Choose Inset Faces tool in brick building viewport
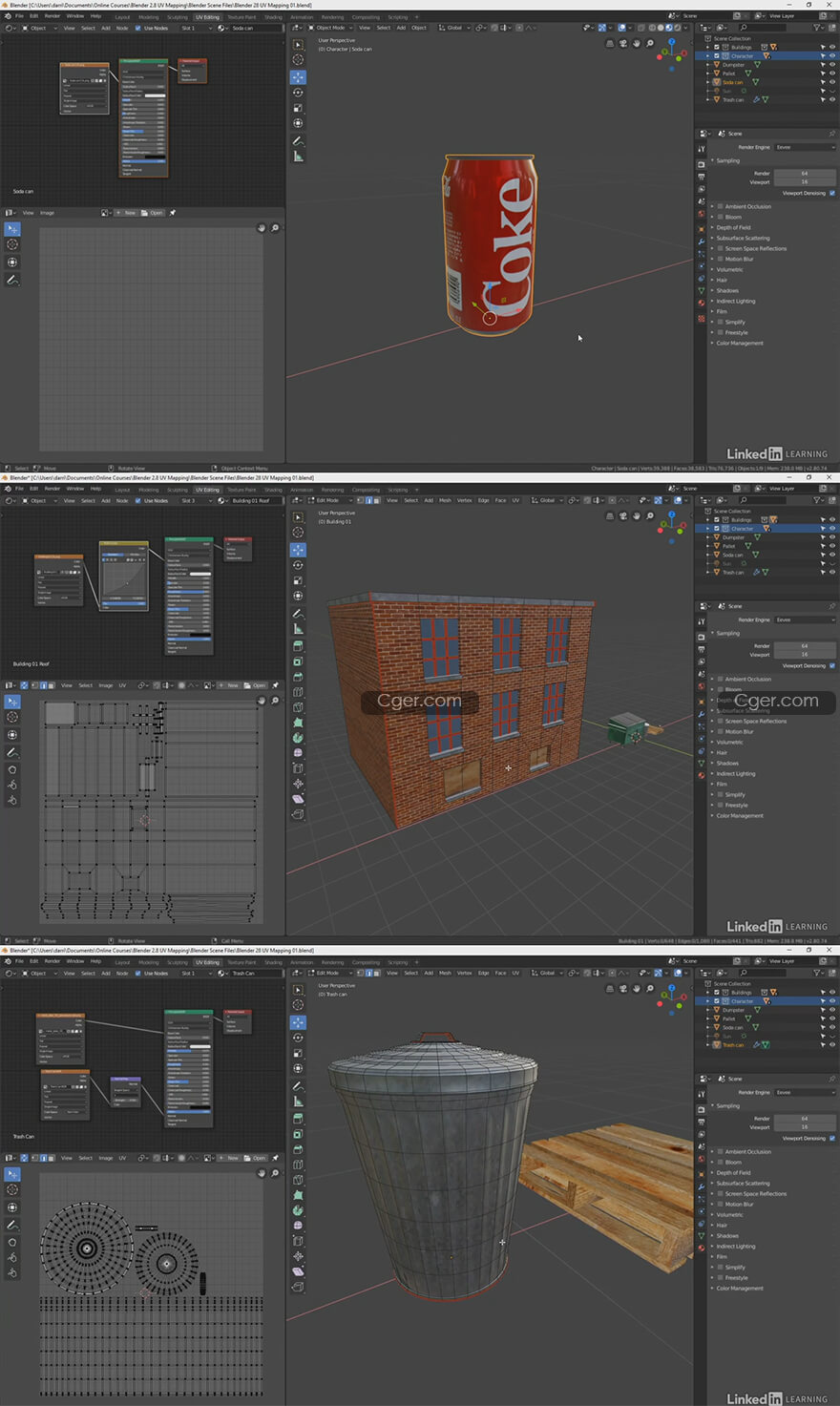840x1406 pixels. click(298, 661)
